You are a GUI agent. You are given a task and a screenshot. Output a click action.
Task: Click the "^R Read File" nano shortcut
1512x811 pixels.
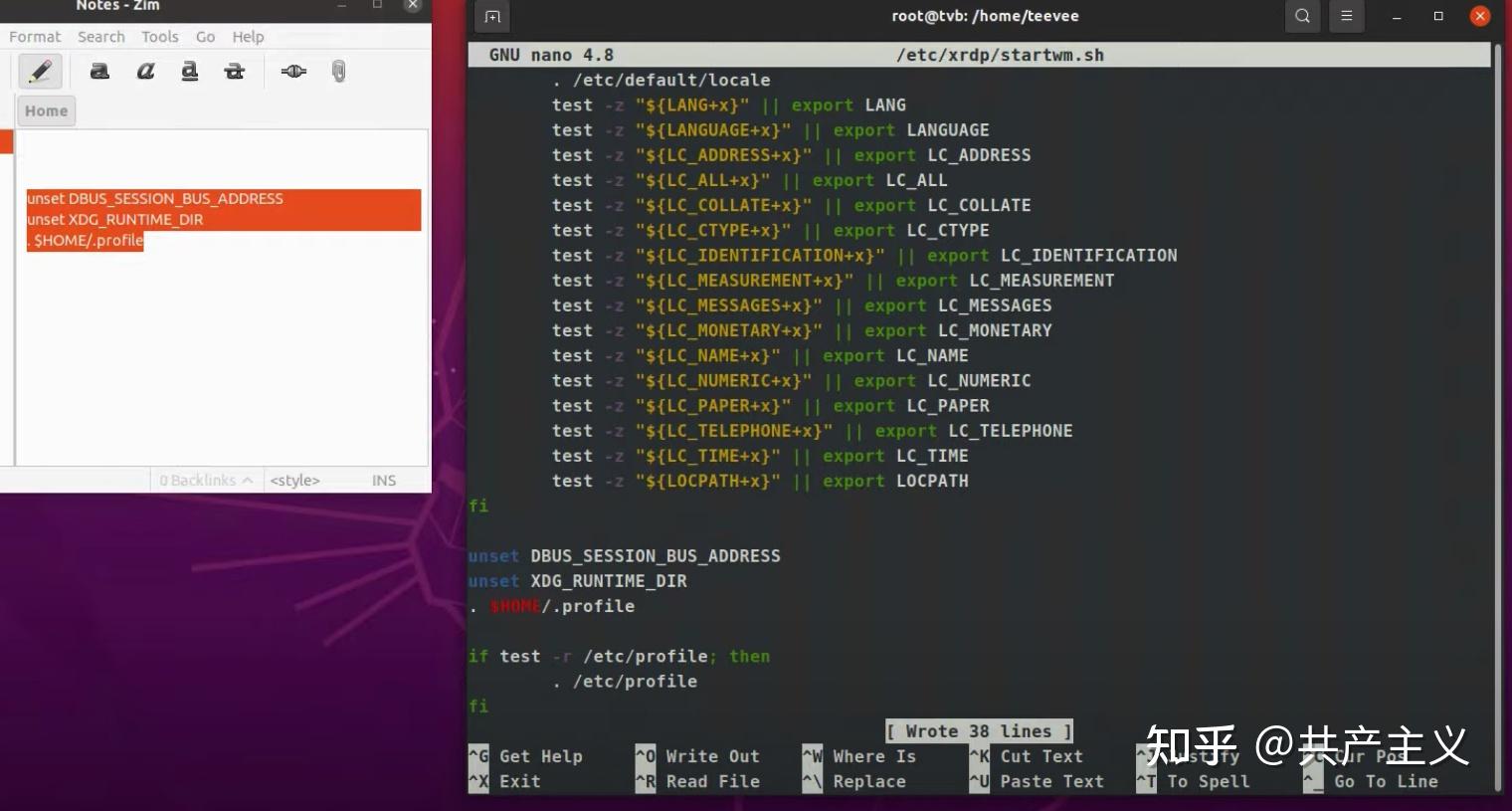tap(698, 782)
